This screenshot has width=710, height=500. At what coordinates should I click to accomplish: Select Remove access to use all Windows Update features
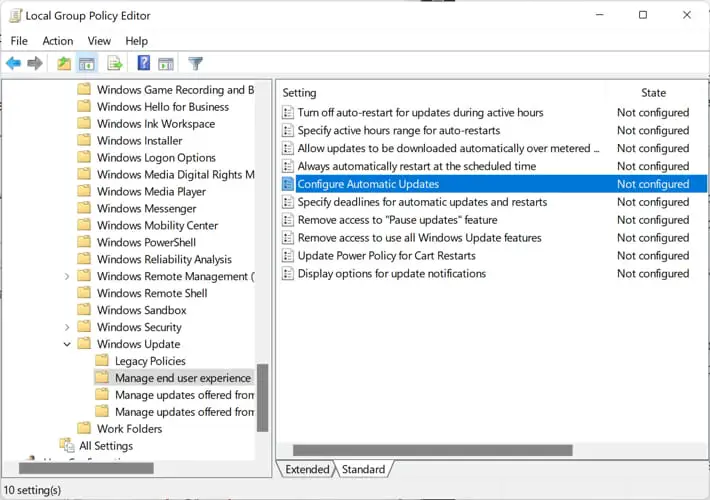pos(419,238)
